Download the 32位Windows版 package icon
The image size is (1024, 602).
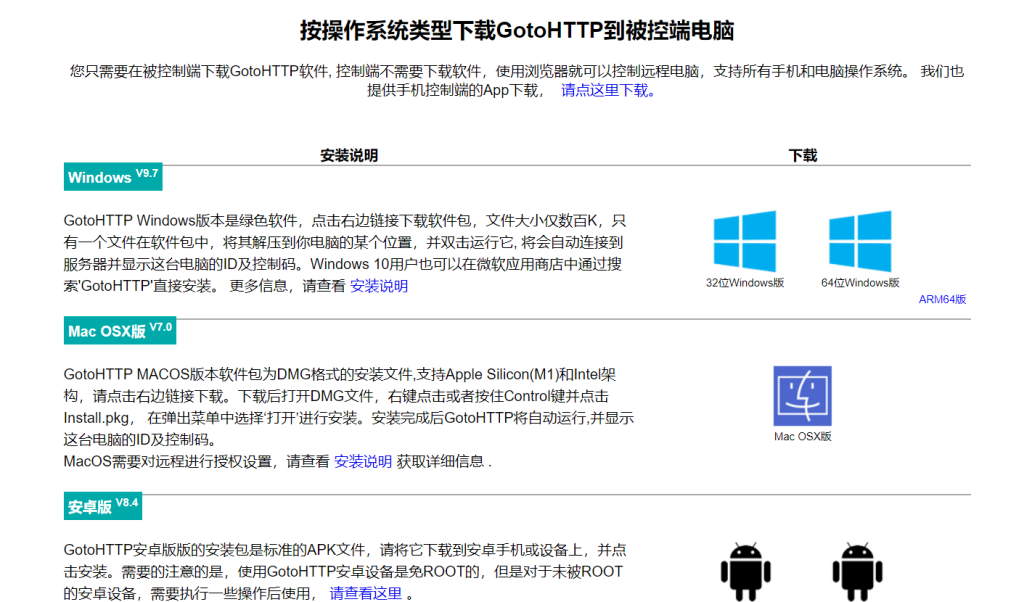pos(744,241)
